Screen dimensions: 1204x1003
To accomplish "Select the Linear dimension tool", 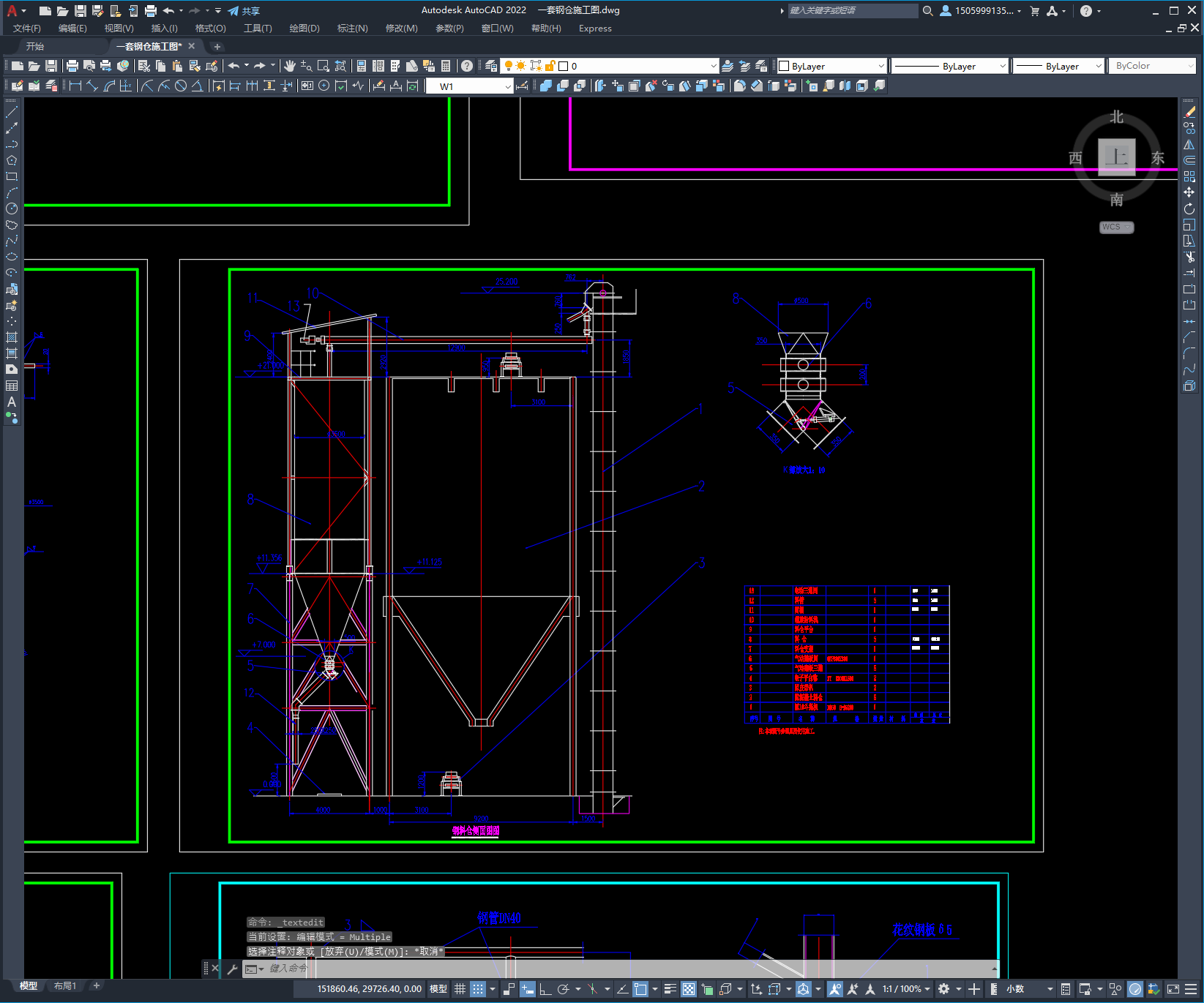I will [x=75, y=86].
